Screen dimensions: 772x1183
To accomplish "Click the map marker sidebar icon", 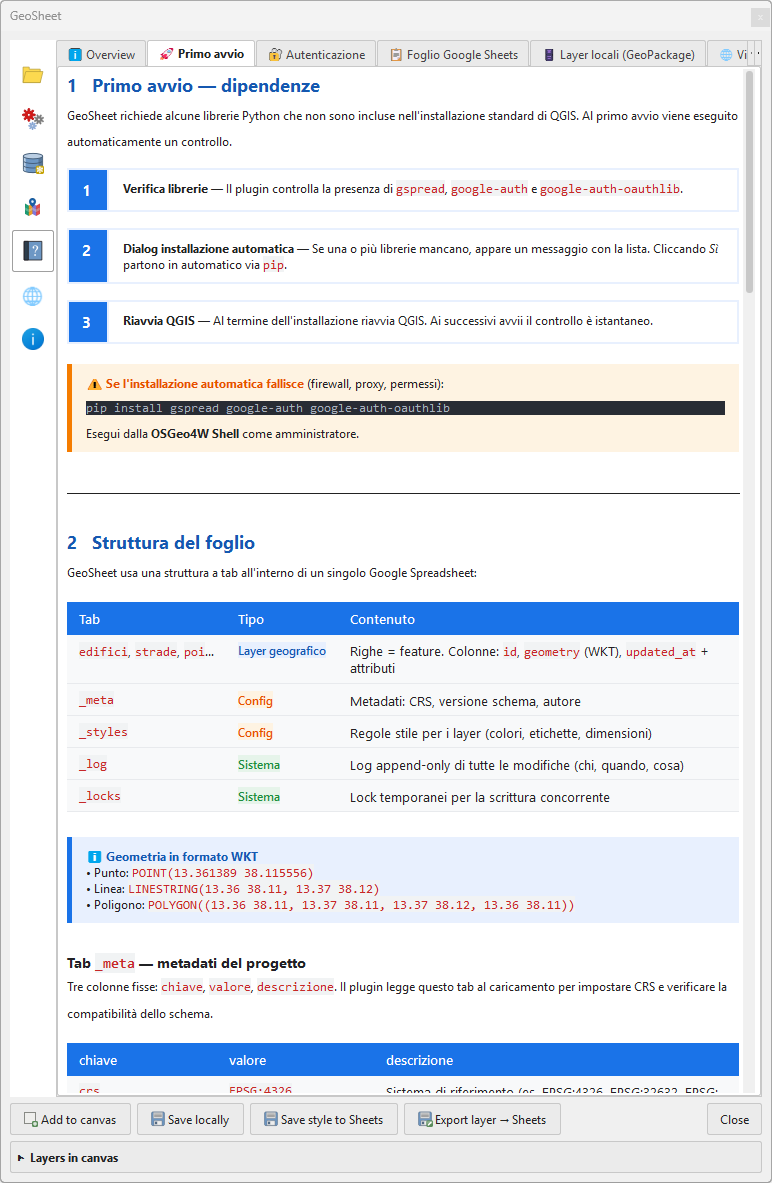I will [33, 207].
